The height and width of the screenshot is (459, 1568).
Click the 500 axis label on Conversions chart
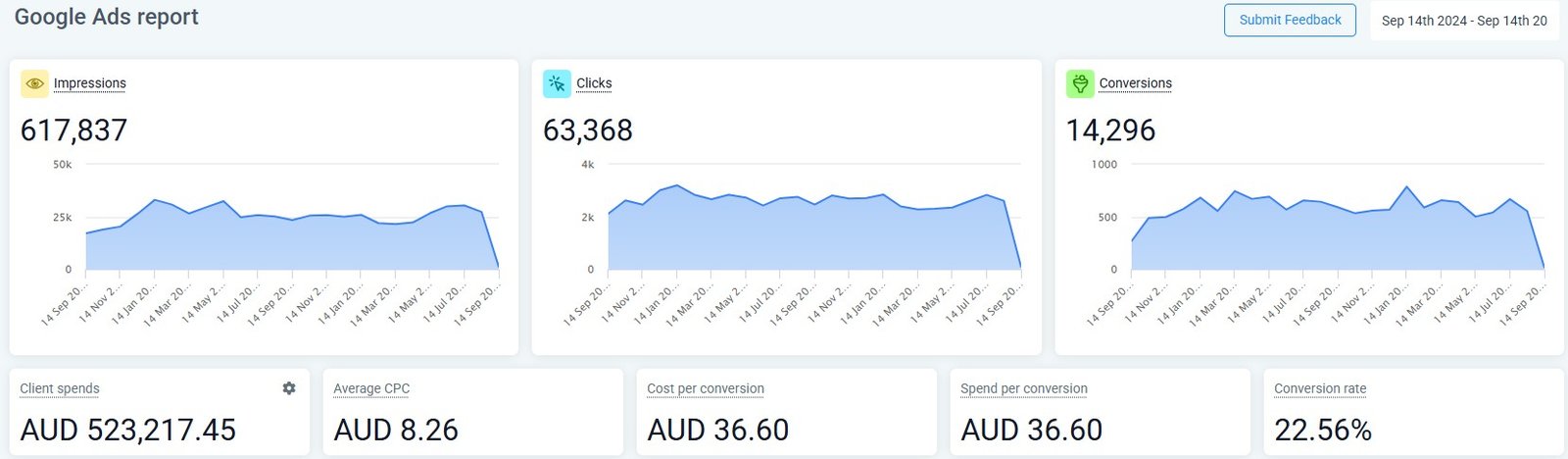coord(1107,217)
